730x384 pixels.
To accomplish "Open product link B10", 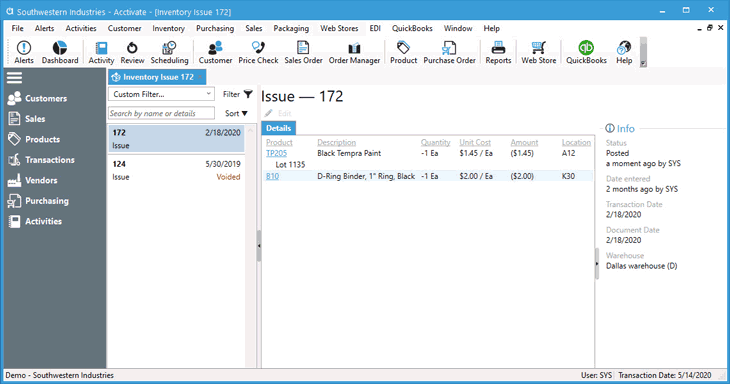I will click(272, 176).
